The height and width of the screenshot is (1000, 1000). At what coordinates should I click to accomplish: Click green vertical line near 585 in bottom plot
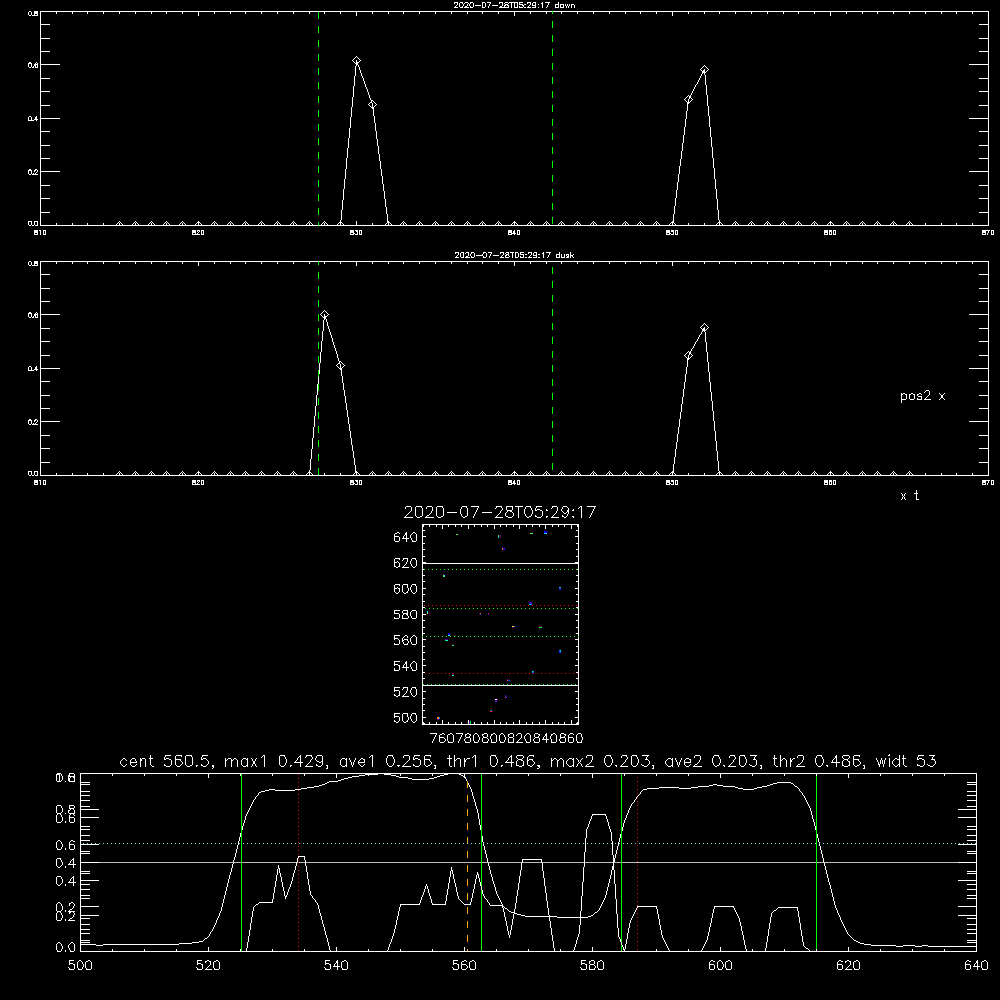(x=622, y=862)
